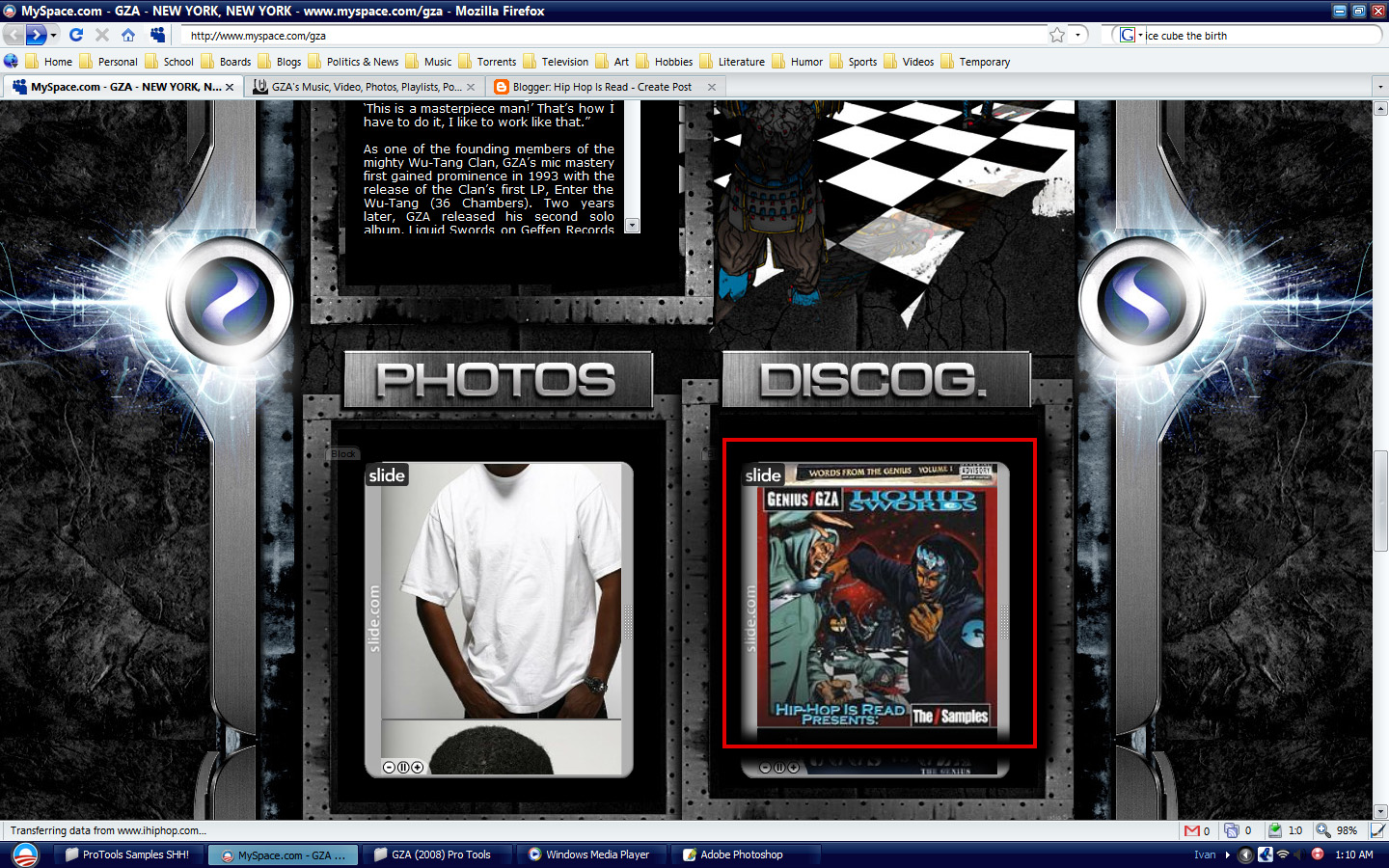Open the feed reader status bar icon

click(x=1232, y=830)
